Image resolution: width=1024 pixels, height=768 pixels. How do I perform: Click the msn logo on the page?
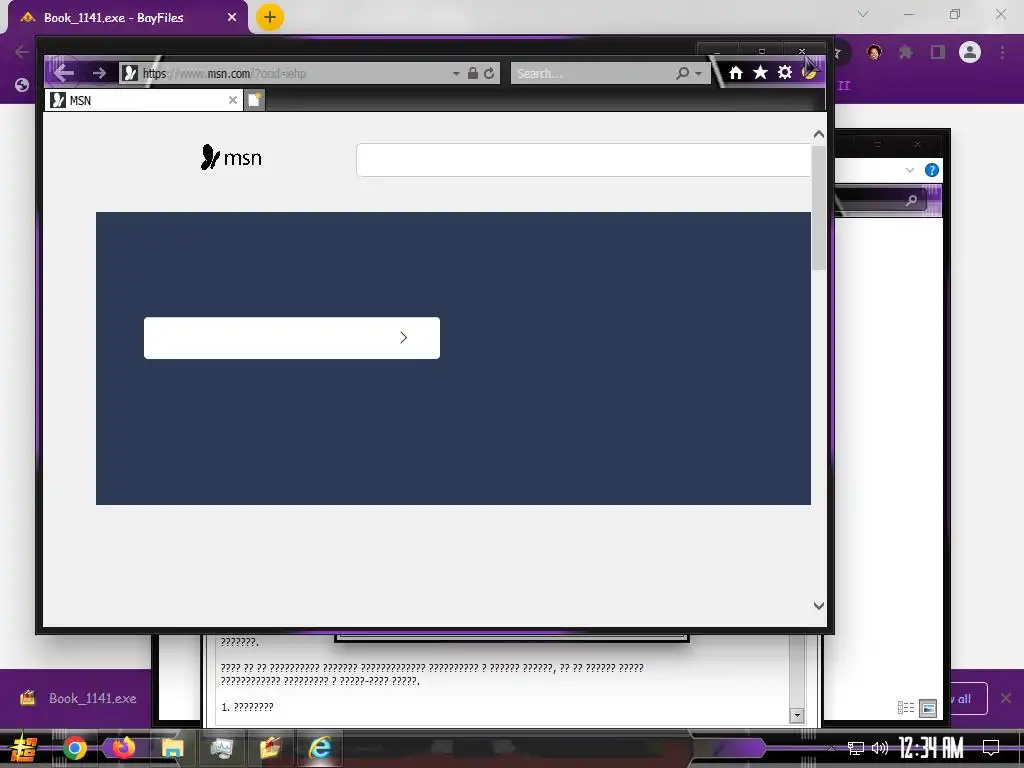tap(231, 157)
